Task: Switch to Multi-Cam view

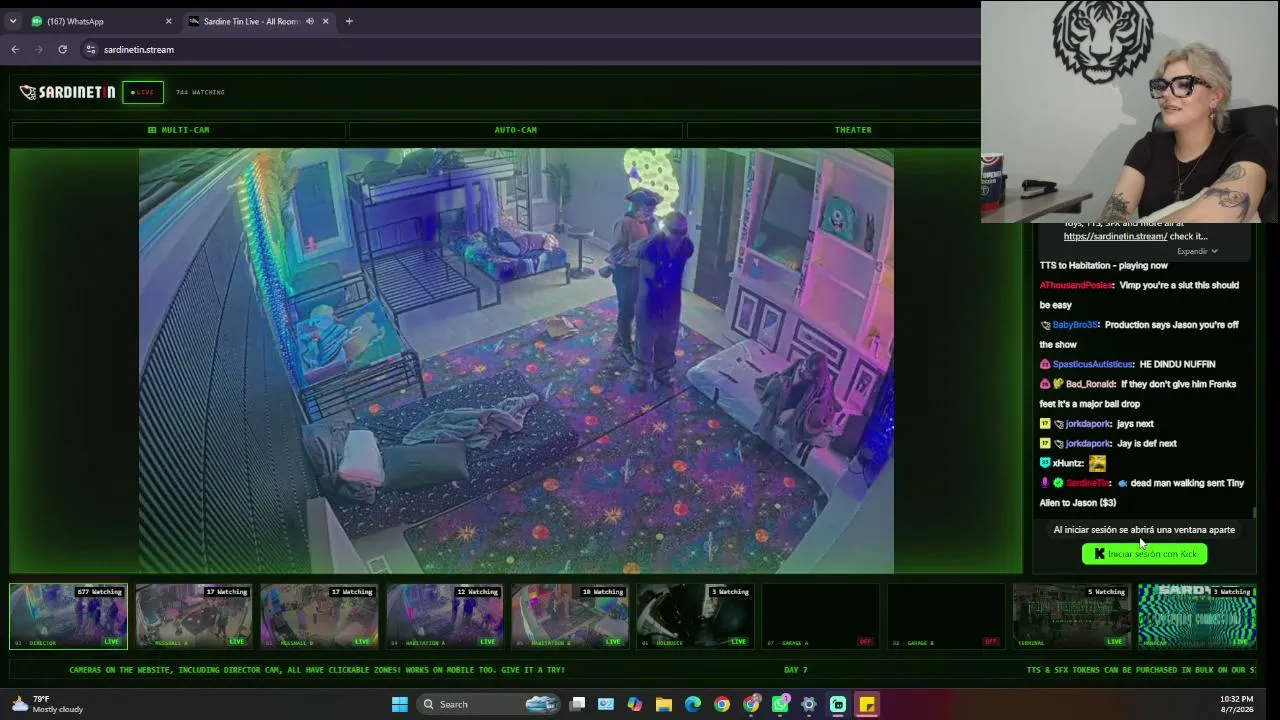Action: pyautogui.click(x=178, y=130)
